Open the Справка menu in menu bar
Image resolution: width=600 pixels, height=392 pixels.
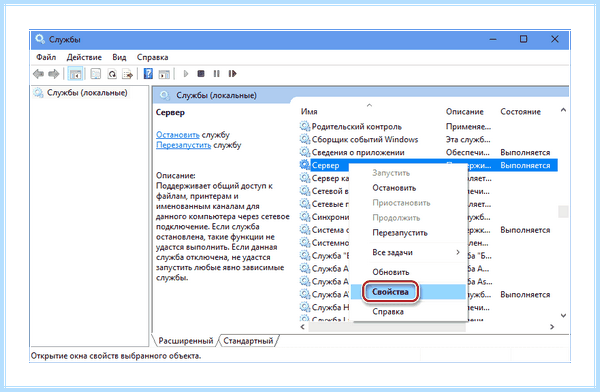point(153,57)
